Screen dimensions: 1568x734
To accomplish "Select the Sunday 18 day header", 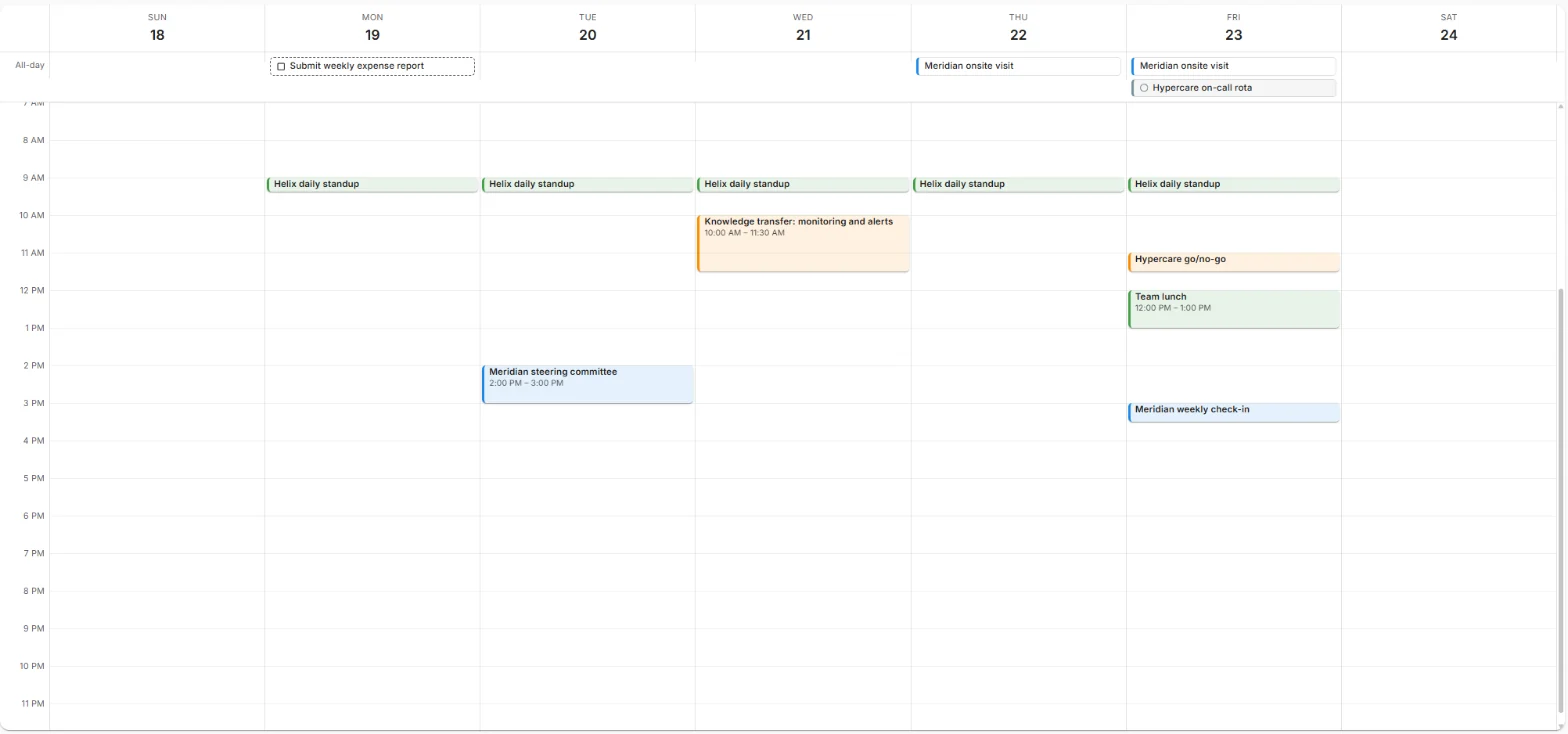I will [157, 27].
